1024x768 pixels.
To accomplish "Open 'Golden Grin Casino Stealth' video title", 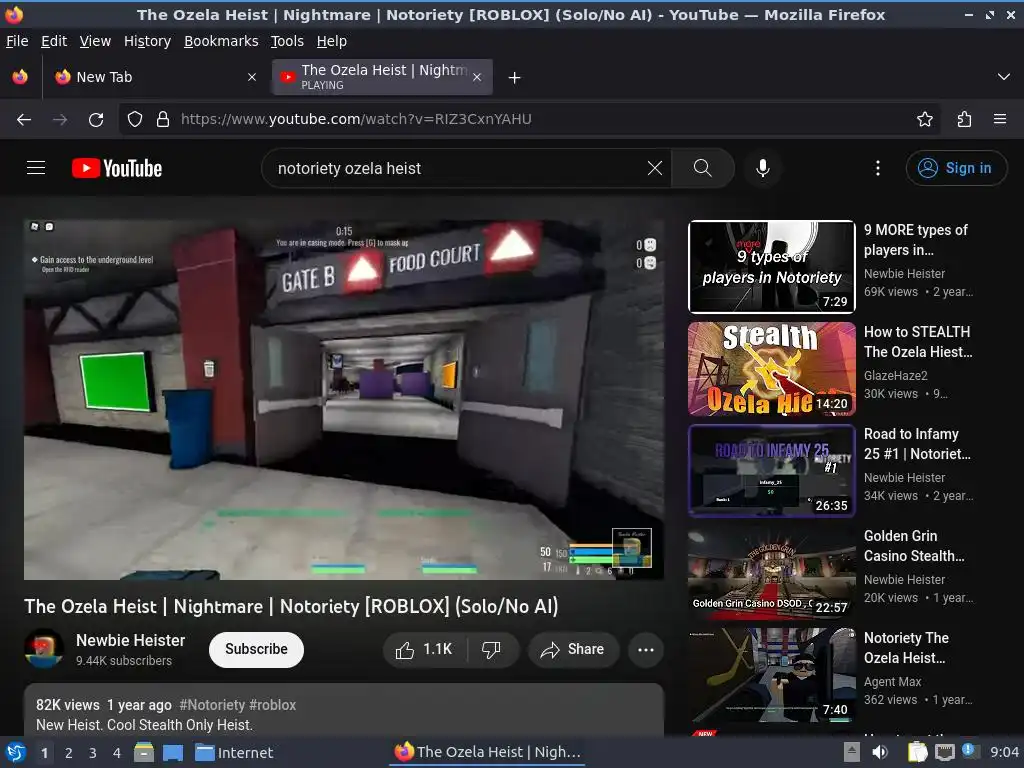I will [914, 546].
